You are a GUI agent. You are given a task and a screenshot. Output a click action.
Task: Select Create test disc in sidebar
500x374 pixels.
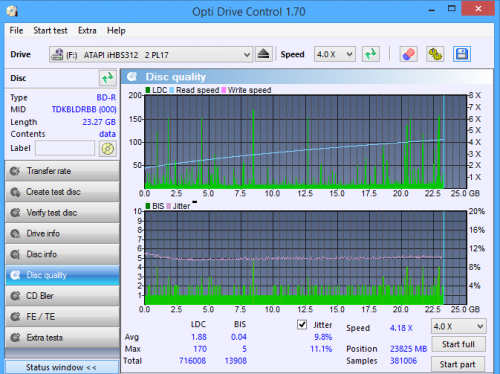[62, 192]
